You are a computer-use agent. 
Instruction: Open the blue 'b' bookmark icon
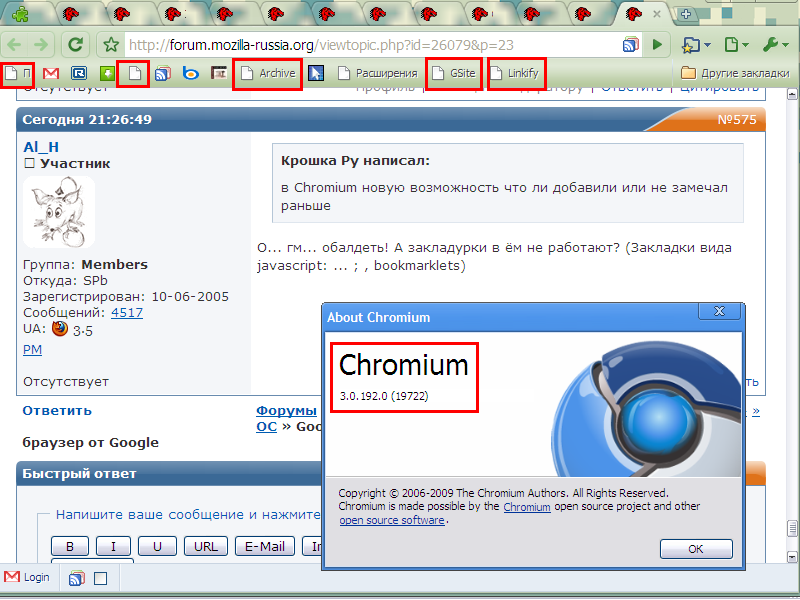(191, 73)
